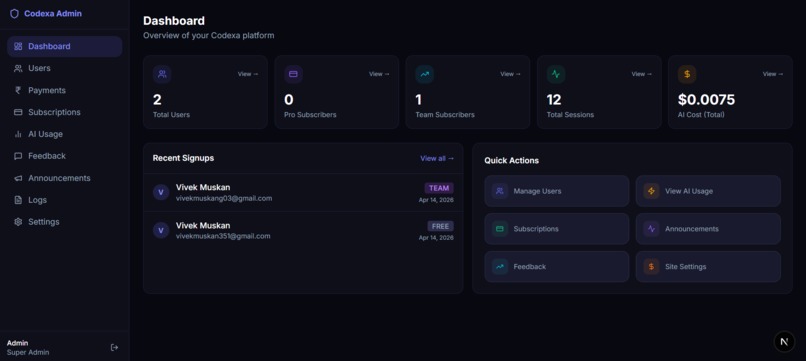Click the Recent Signups heading
This screenshot has width=806, height=361.
[184, 158]
